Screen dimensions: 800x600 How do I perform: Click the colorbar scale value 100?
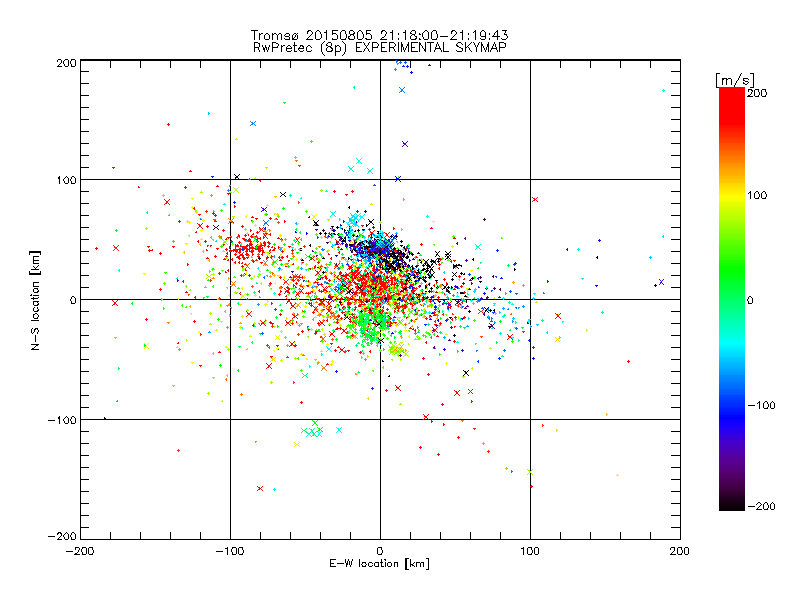757,195
